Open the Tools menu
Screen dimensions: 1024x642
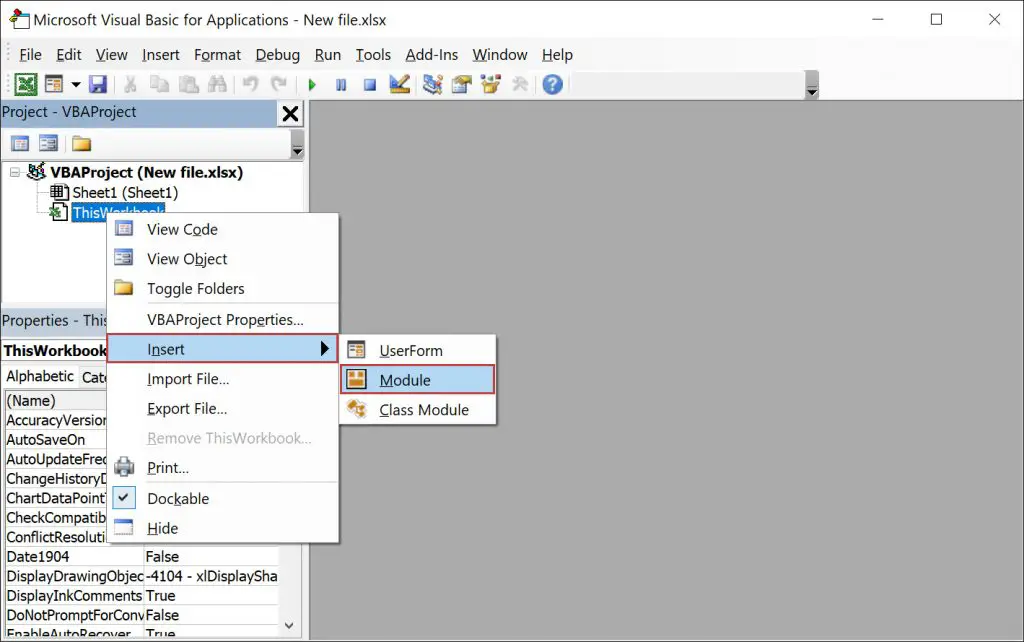(373, 55)
